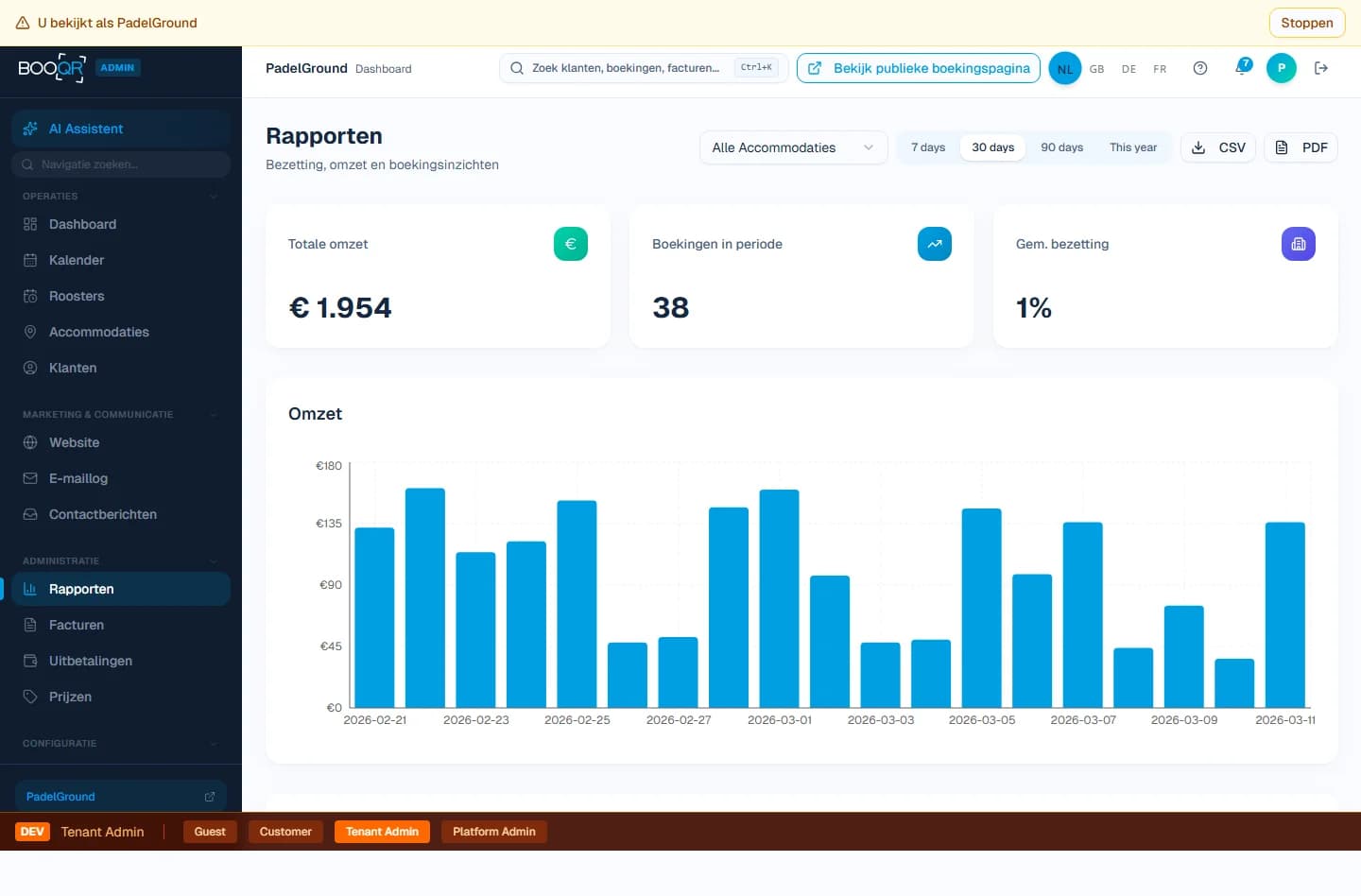Click the notifications bell with 7 alerts
The height and width of the screenshot is (896, 1361).
[x=1241, y=68]
